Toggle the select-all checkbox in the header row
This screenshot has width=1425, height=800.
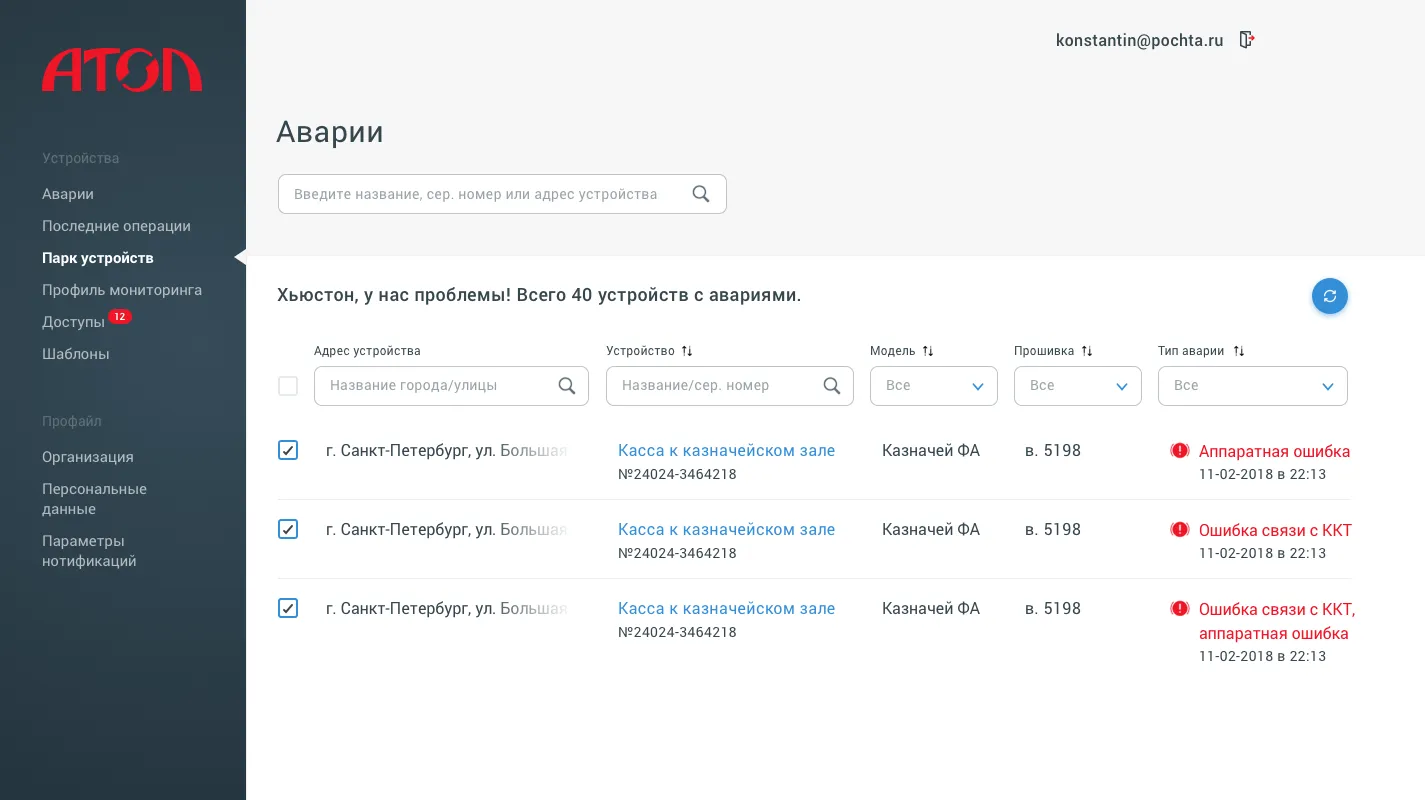(288, 386)
